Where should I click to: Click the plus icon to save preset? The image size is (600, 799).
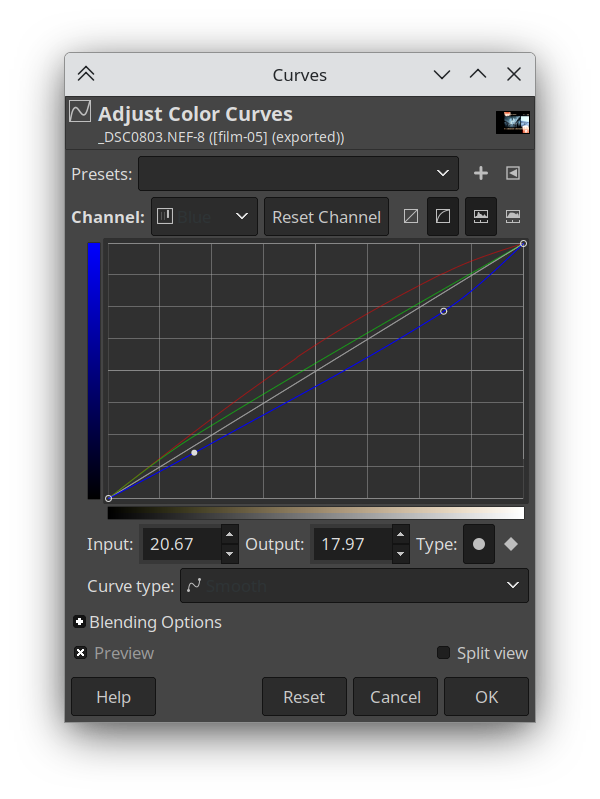[481, 173]
